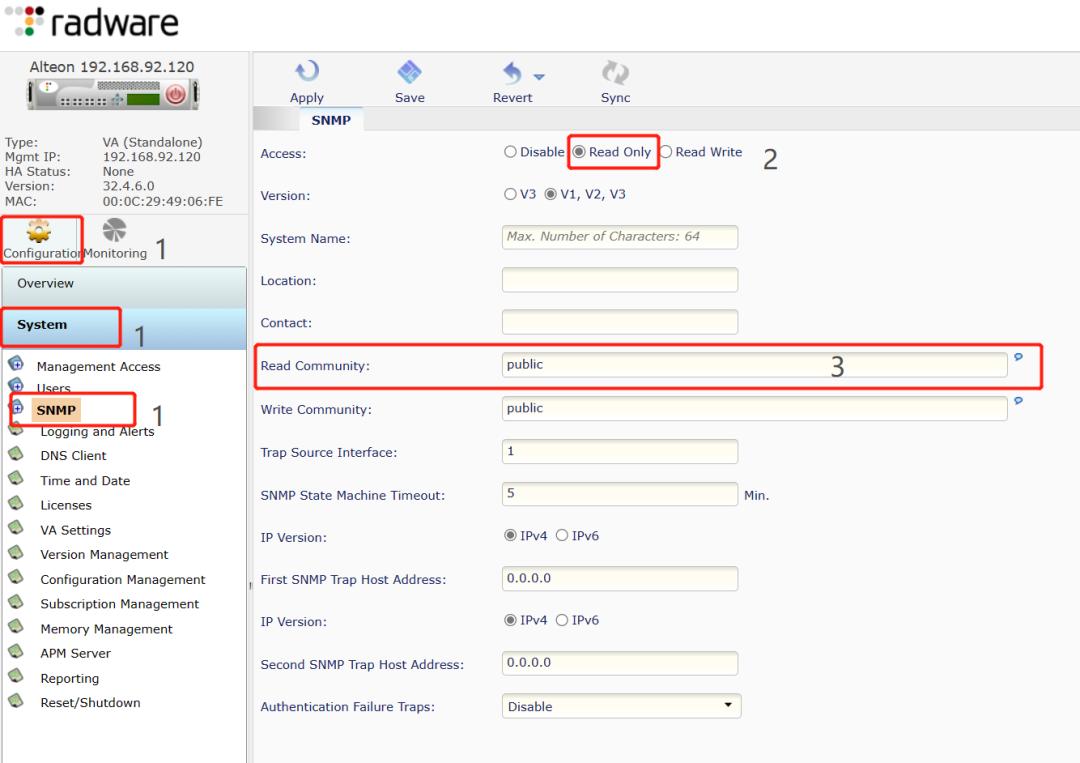Screen dimensions: 1080x763
Task: Open the Monitoring icon
Action: [114, 231]
